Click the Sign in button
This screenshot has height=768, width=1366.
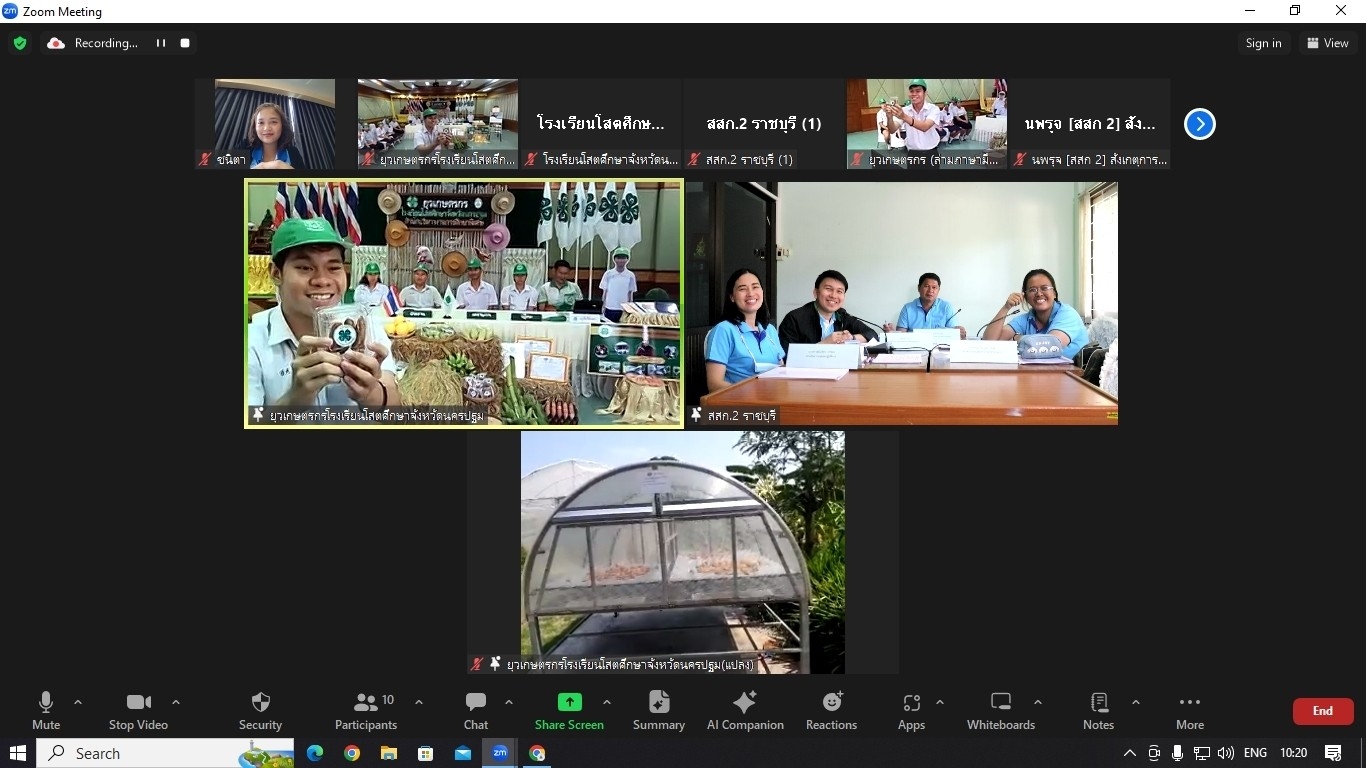coord(1263,43)
